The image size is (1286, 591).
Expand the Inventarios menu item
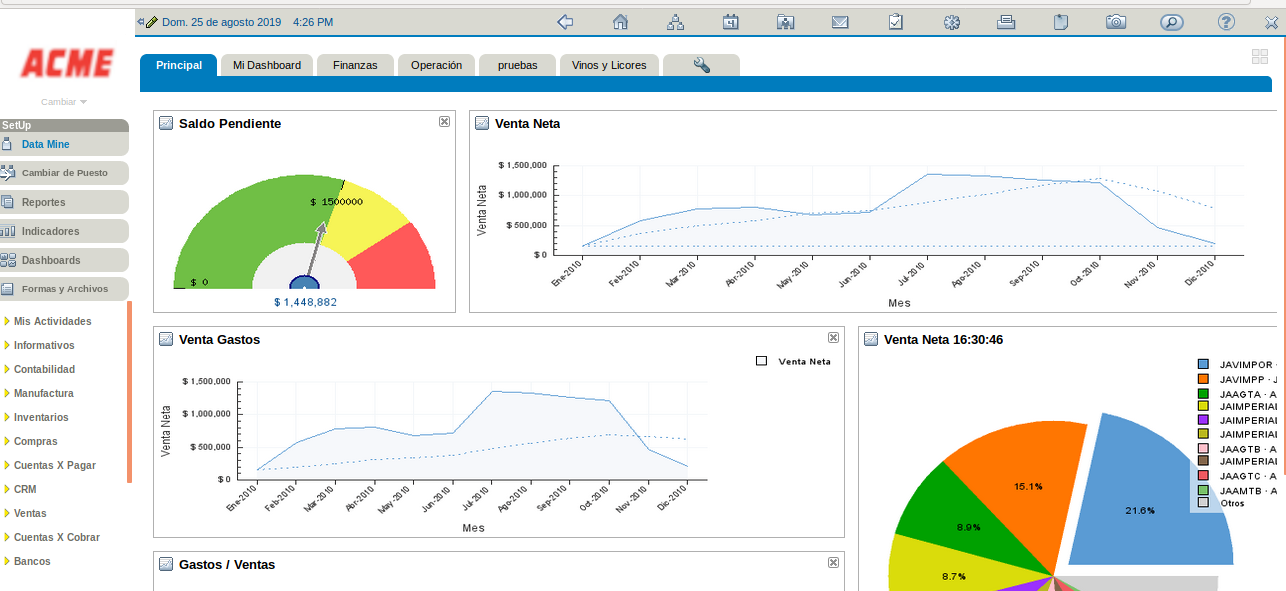click(41, 417)
